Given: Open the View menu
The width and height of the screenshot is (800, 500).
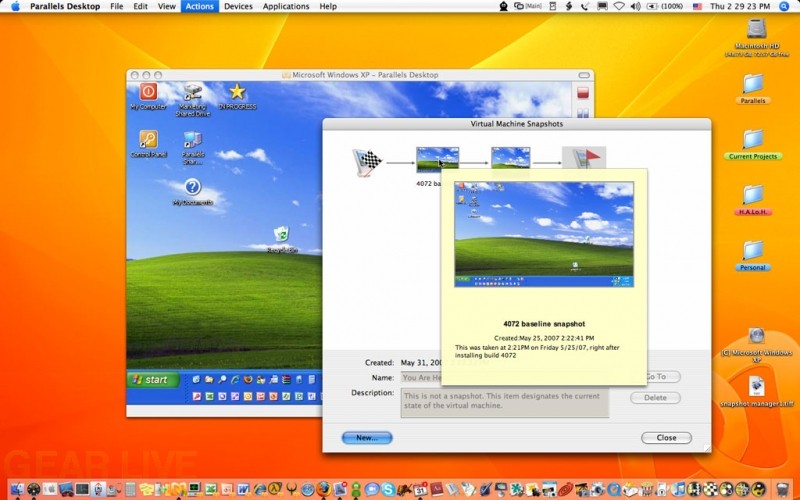Looking at the screenshot, I should 166,6.
